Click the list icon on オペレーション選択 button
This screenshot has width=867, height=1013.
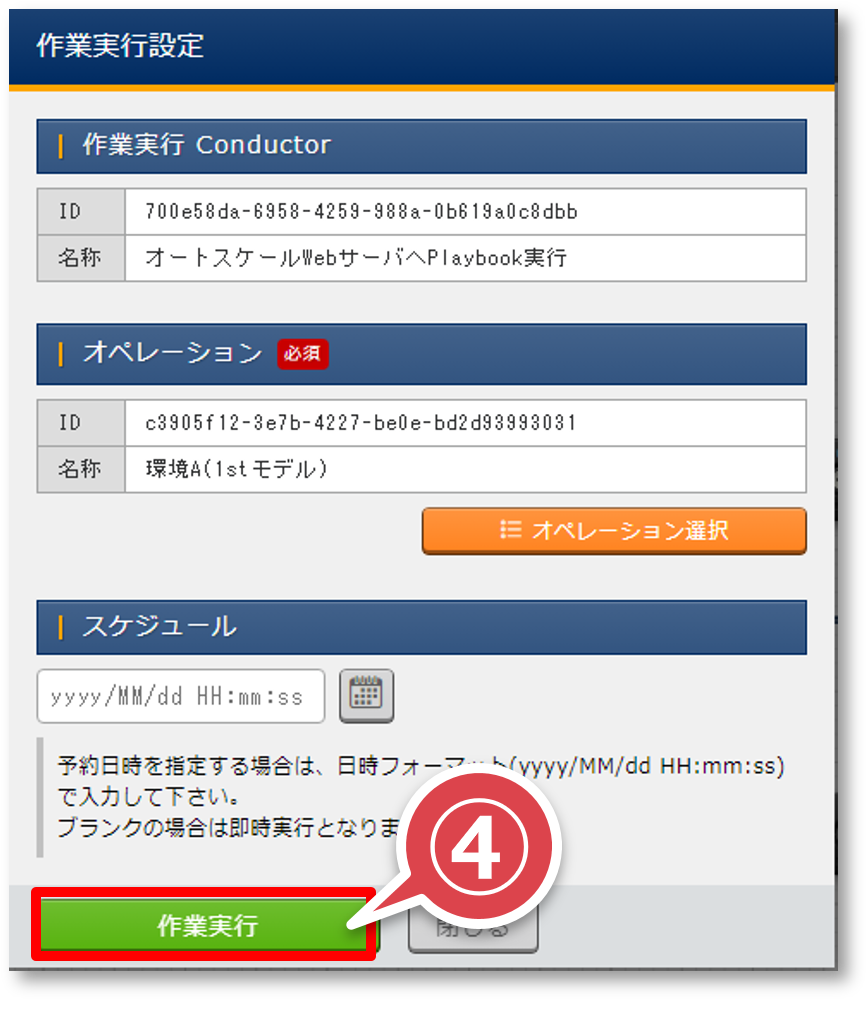[x=510, y=530]
